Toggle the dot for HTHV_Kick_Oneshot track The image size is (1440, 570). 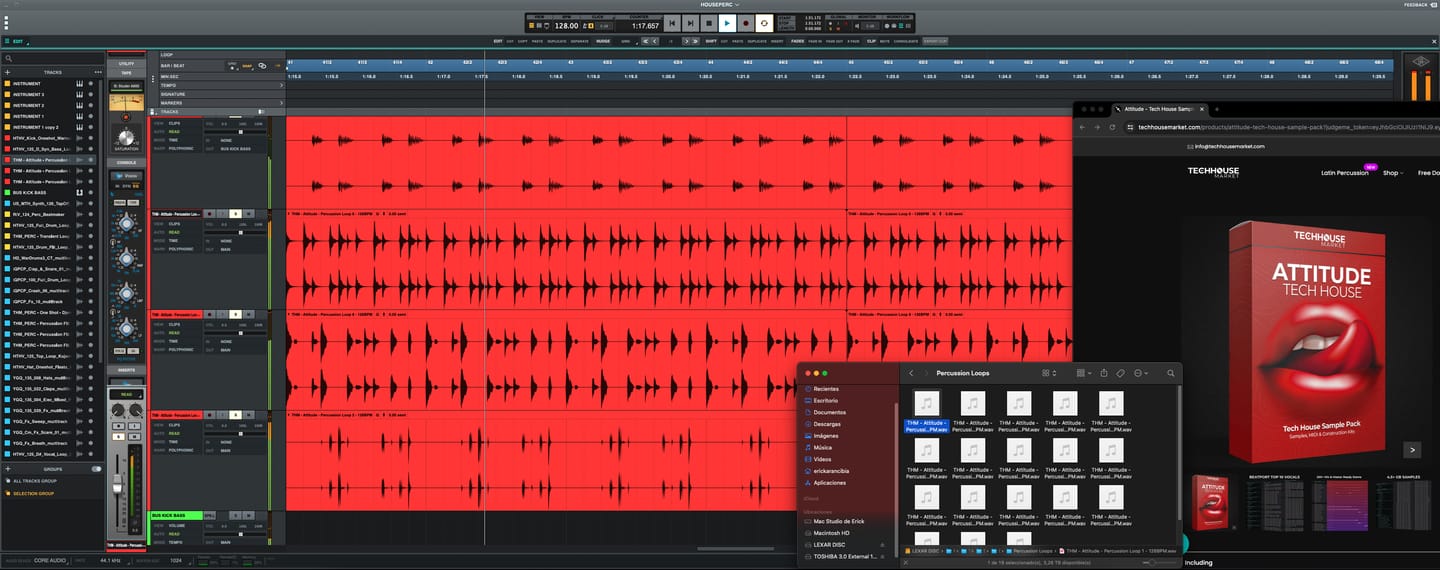point(89,138)
